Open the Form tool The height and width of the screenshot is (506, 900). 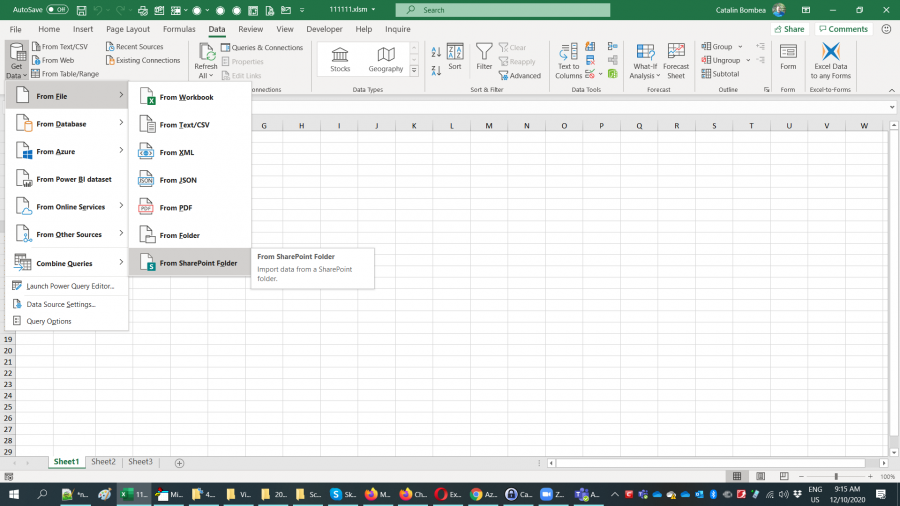788,57
